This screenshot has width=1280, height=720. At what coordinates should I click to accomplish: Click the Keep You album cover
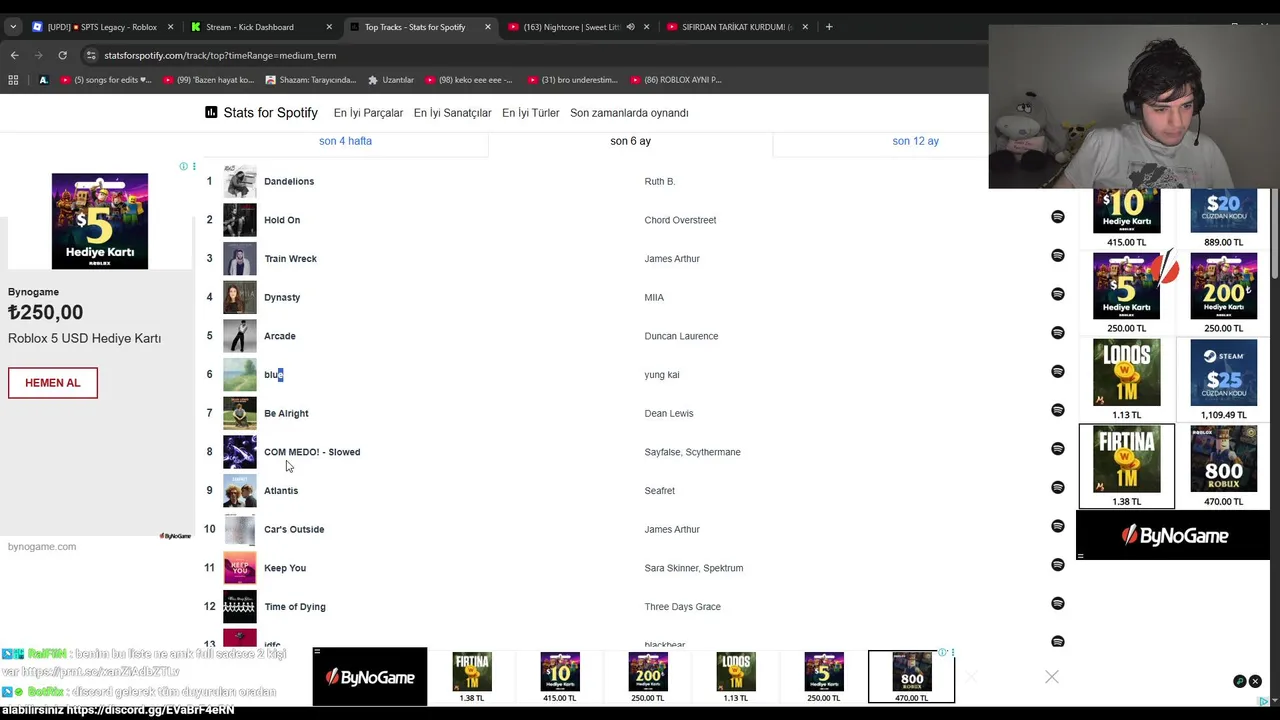coord(239,568)
